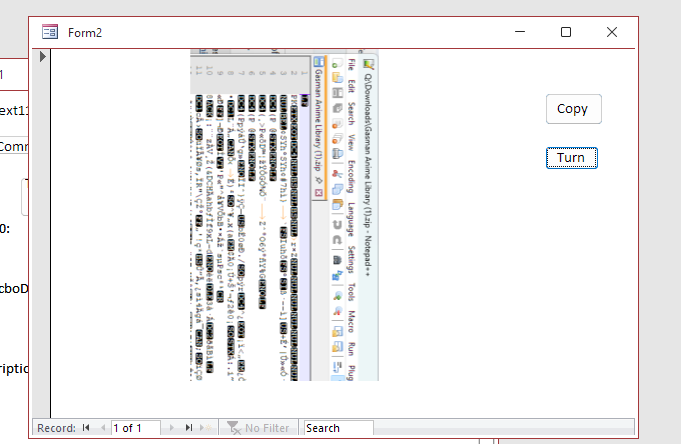Go to previous record
This screenshot has width=681, height=444.
[102, 428]
